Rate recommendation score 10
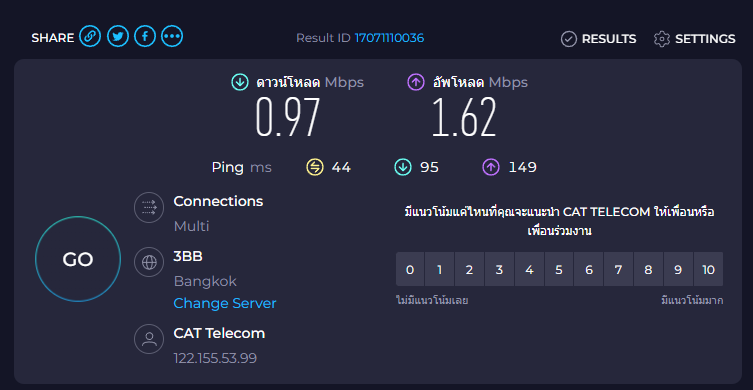 pyautogui.click(x=708, y=269)
